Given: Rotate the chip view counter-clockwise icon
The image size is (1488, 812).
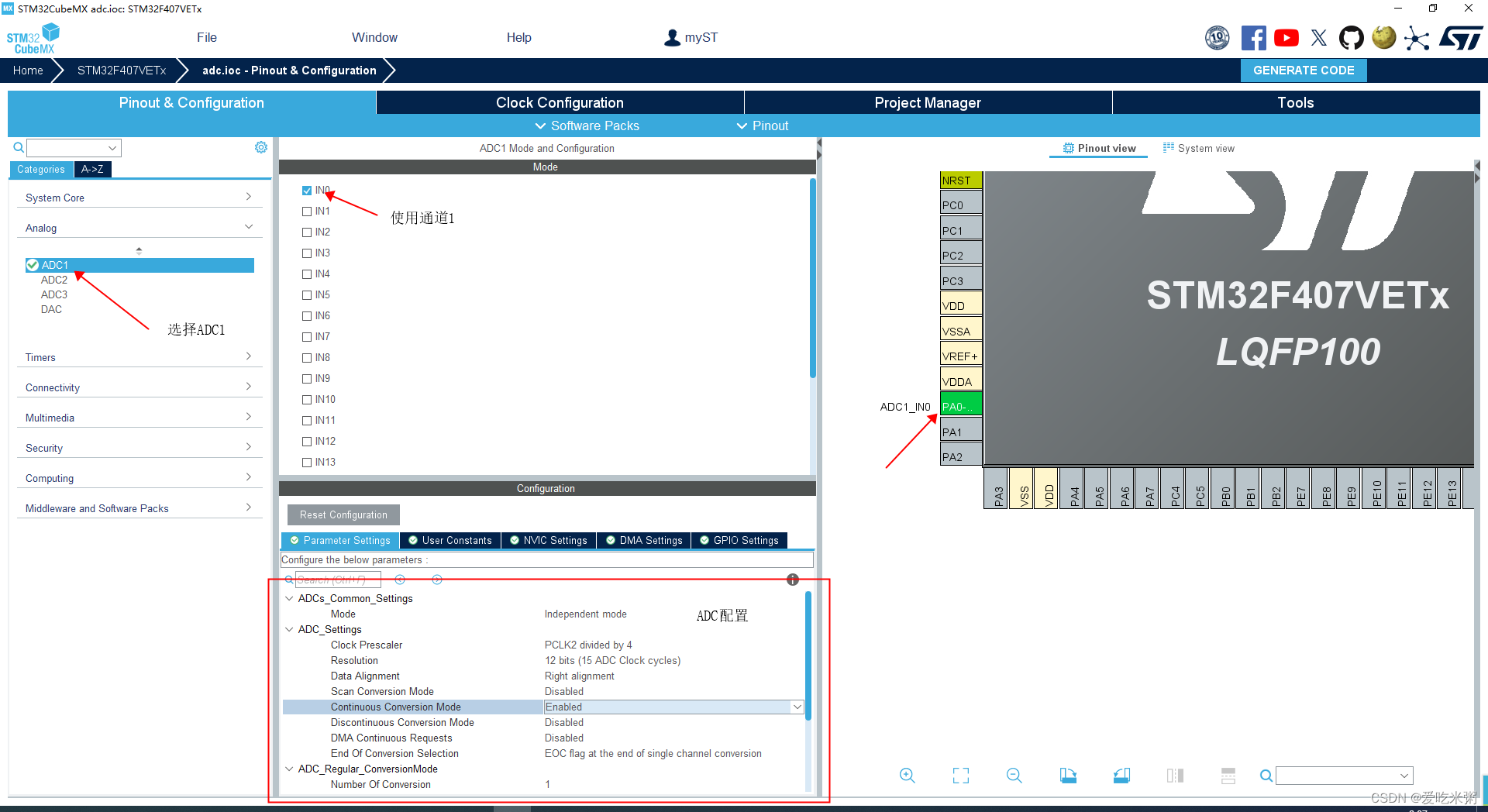Looking at the screenshot, I should 1121,776.
